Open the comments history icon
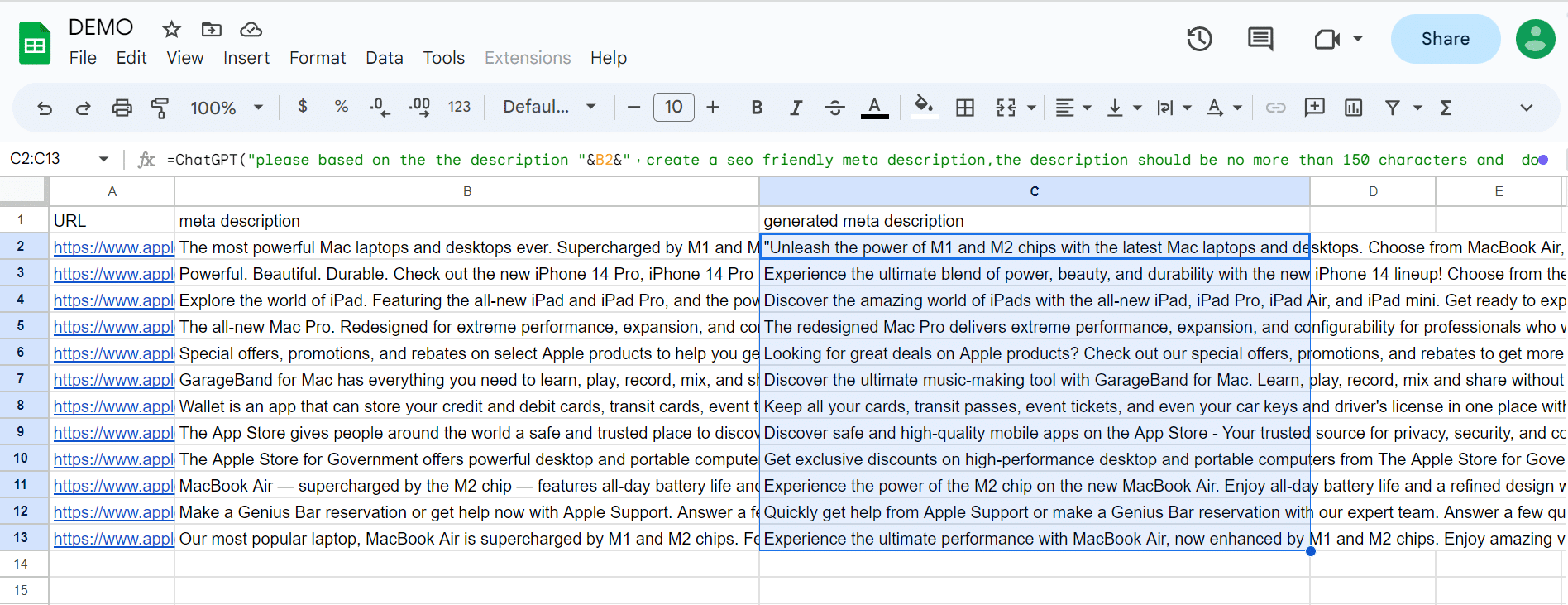 [x=1260, y=39]
